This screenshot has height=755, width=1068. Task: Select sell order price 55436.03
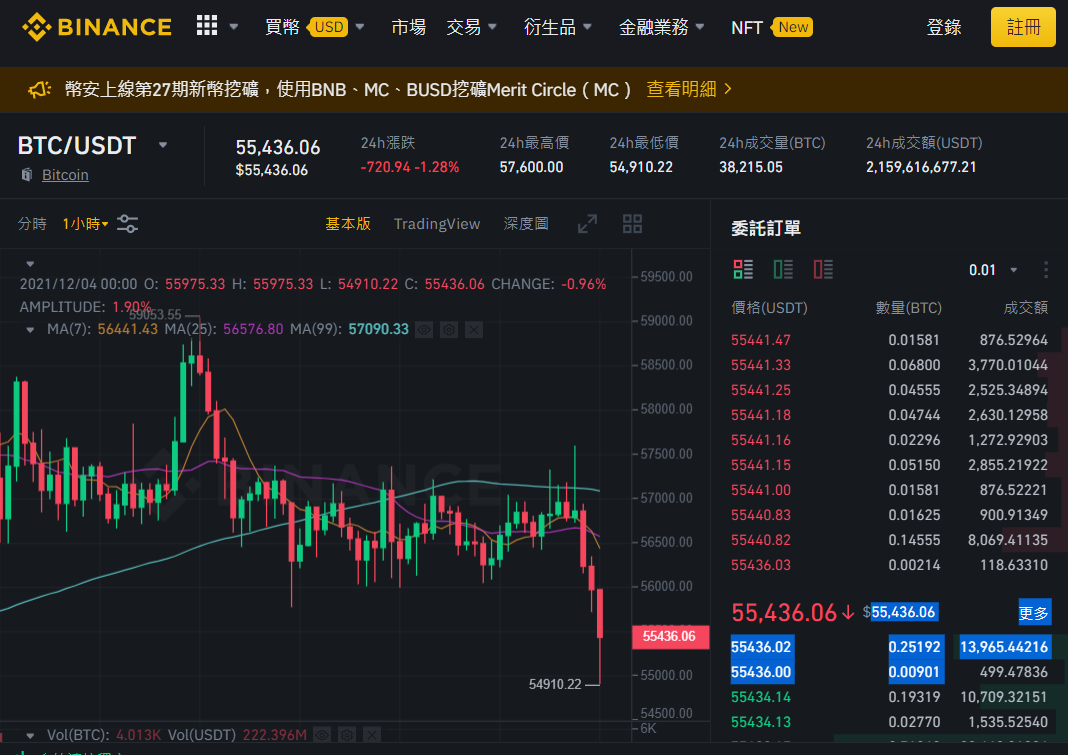click(x=761, y=564)
